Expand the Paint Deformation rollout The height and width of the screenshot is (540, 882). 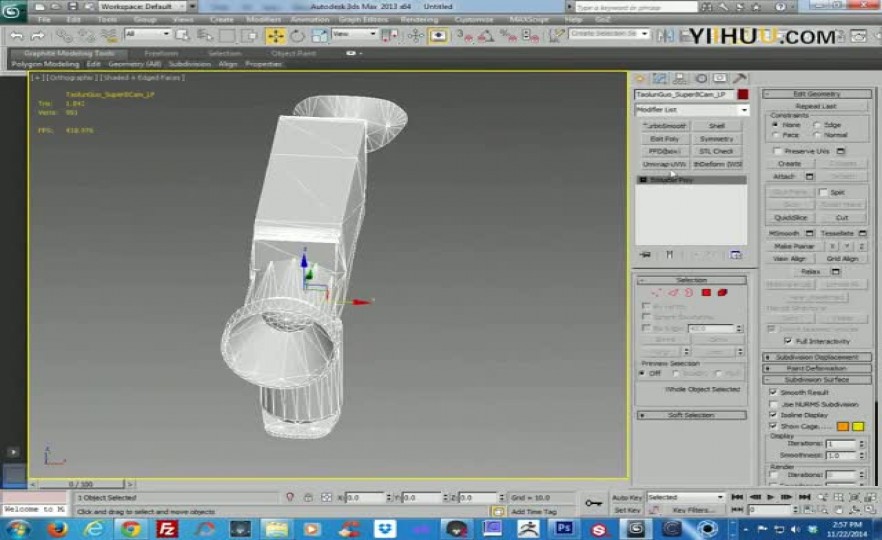817,368
